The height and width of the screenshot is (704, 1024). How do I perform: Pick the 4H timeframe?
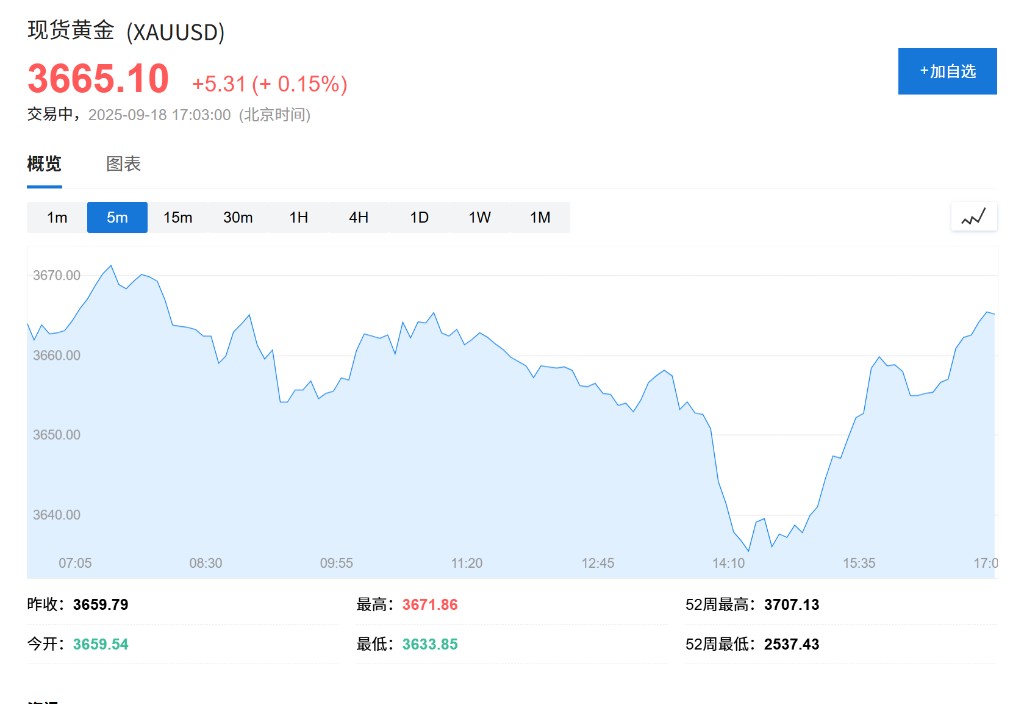click(359, 217)
